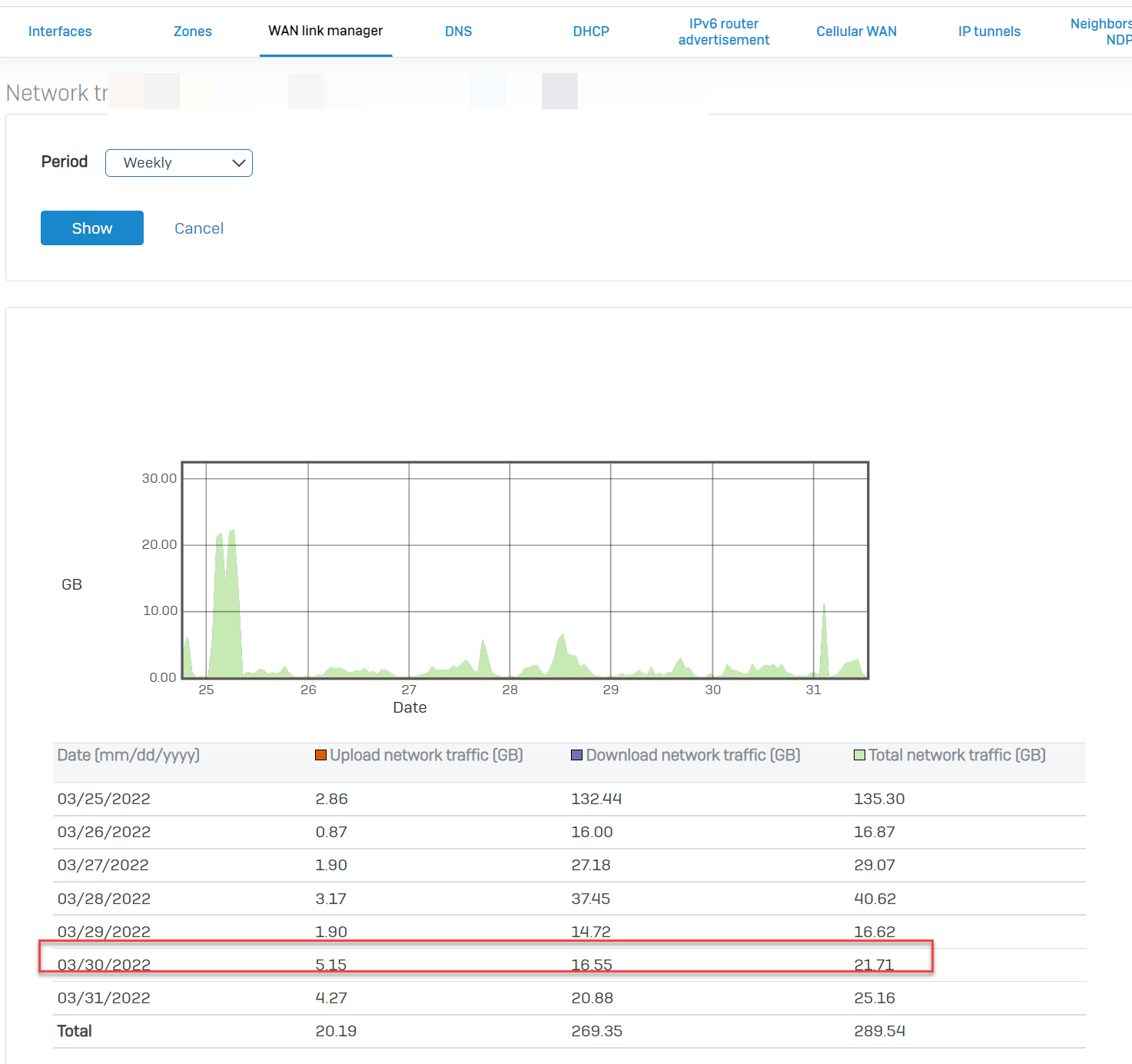
Task: Click the grand total 289.54
Action: (879, 1031)
